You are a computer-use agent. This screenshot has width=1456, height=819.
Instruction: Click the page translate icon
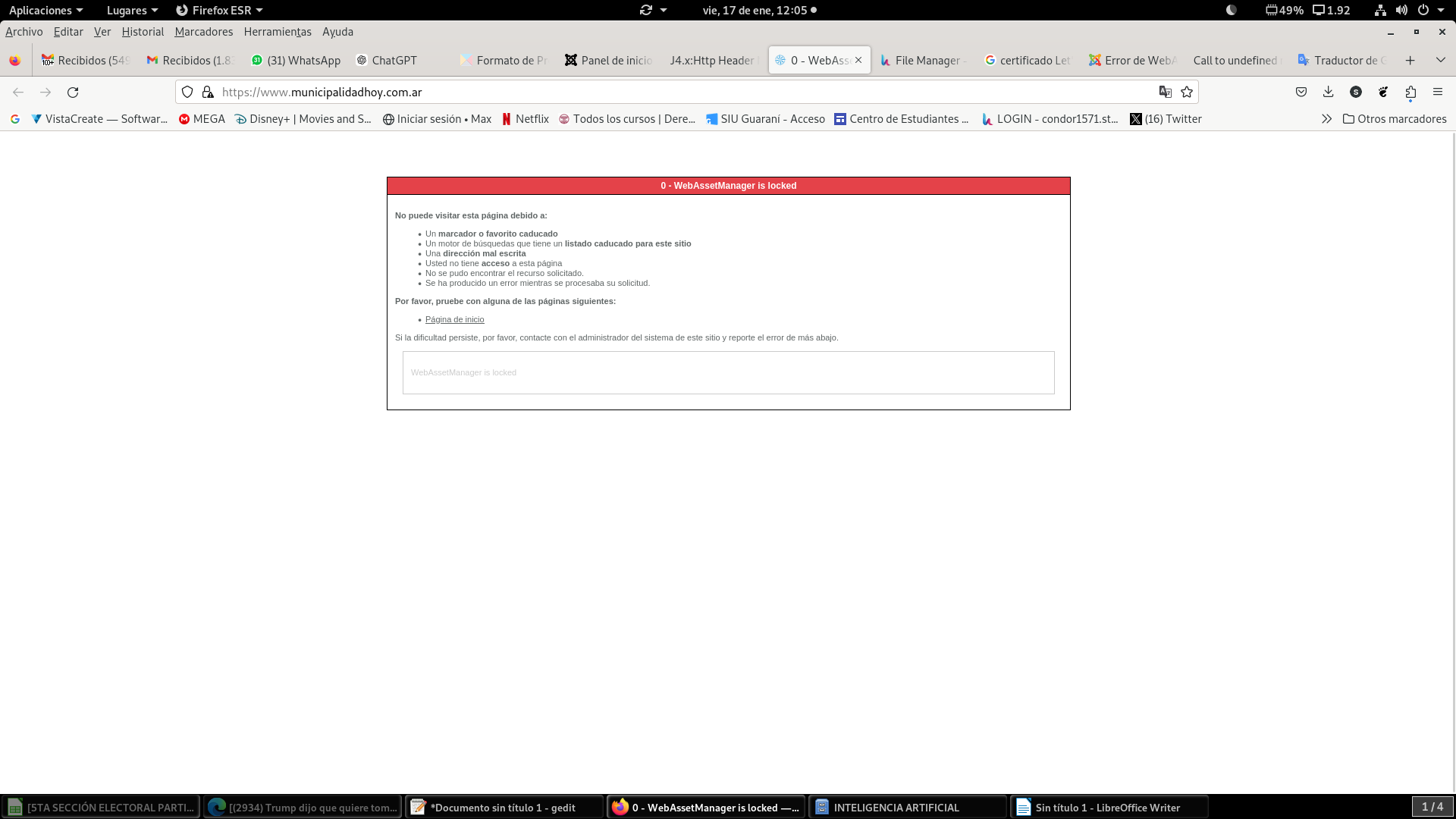pos(1166,92)
